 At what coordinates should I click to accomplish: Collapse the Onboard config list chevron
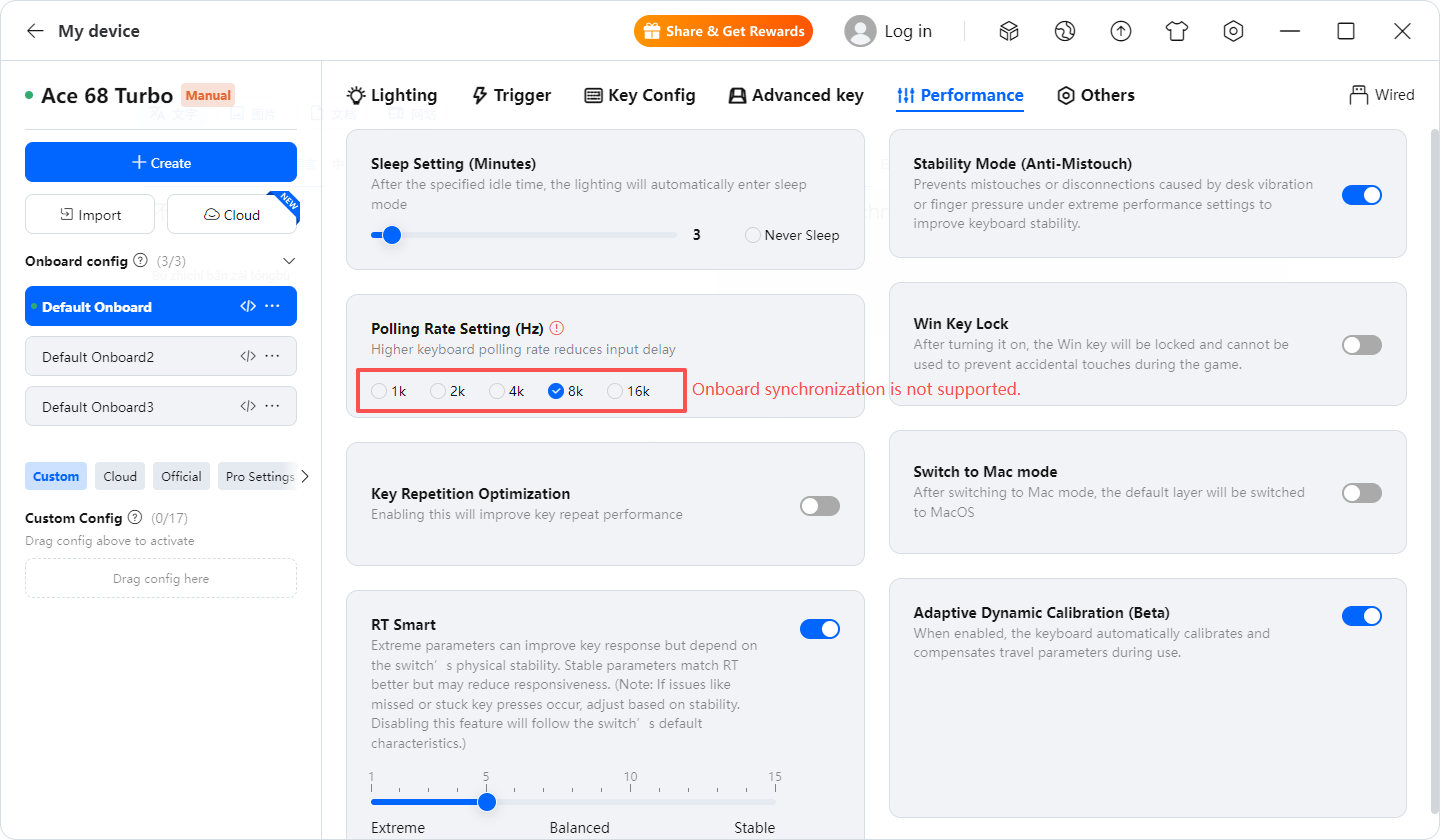pos(290,261)
